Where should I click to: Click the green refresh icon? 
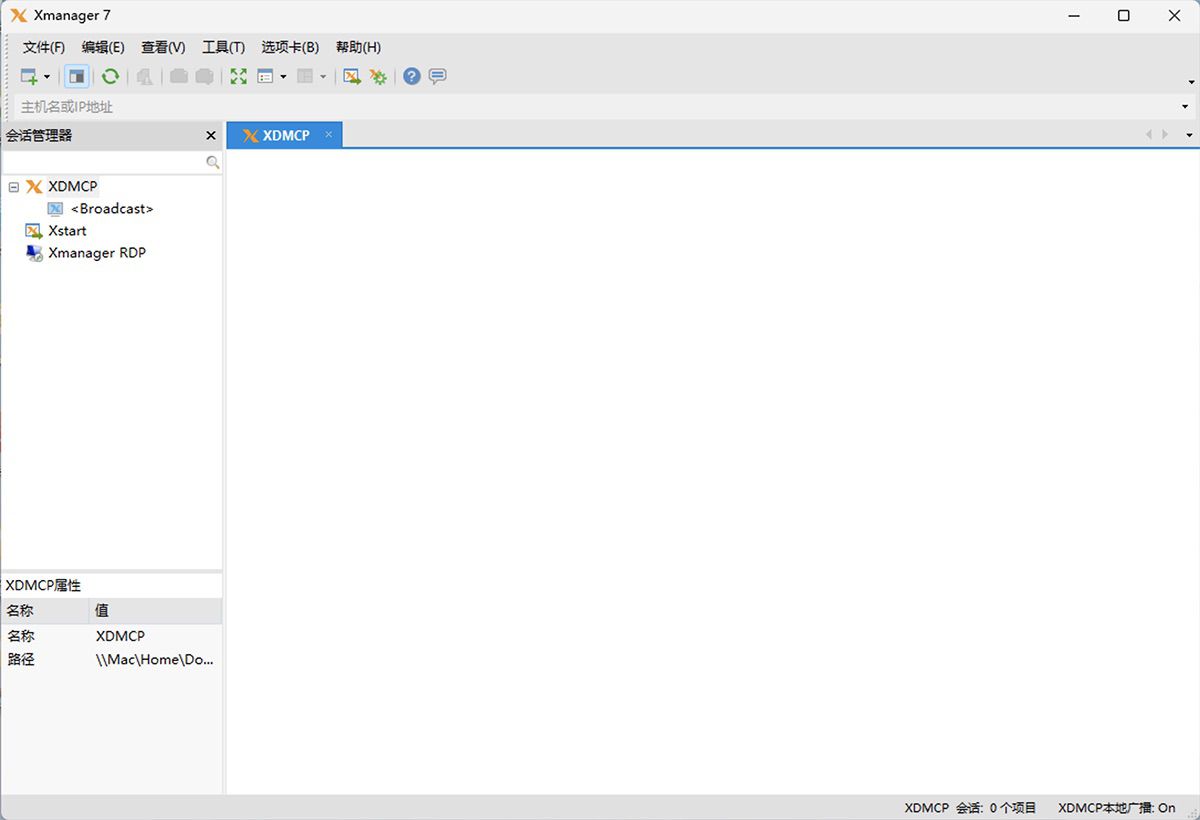coord(110,76)
